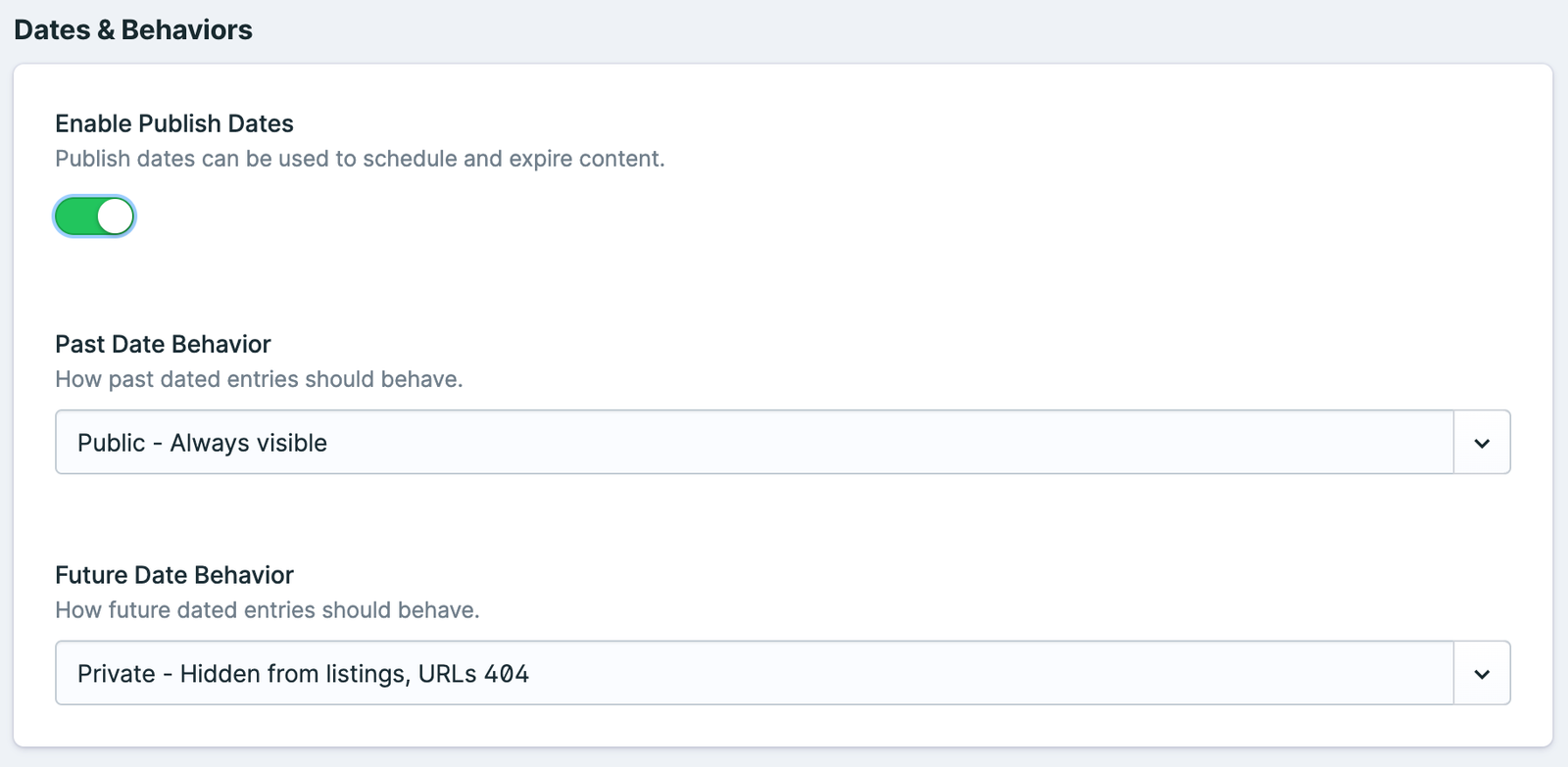Click the word 'Public' in the past dropdown
The image size is (1568, 767).
[111, 443]
